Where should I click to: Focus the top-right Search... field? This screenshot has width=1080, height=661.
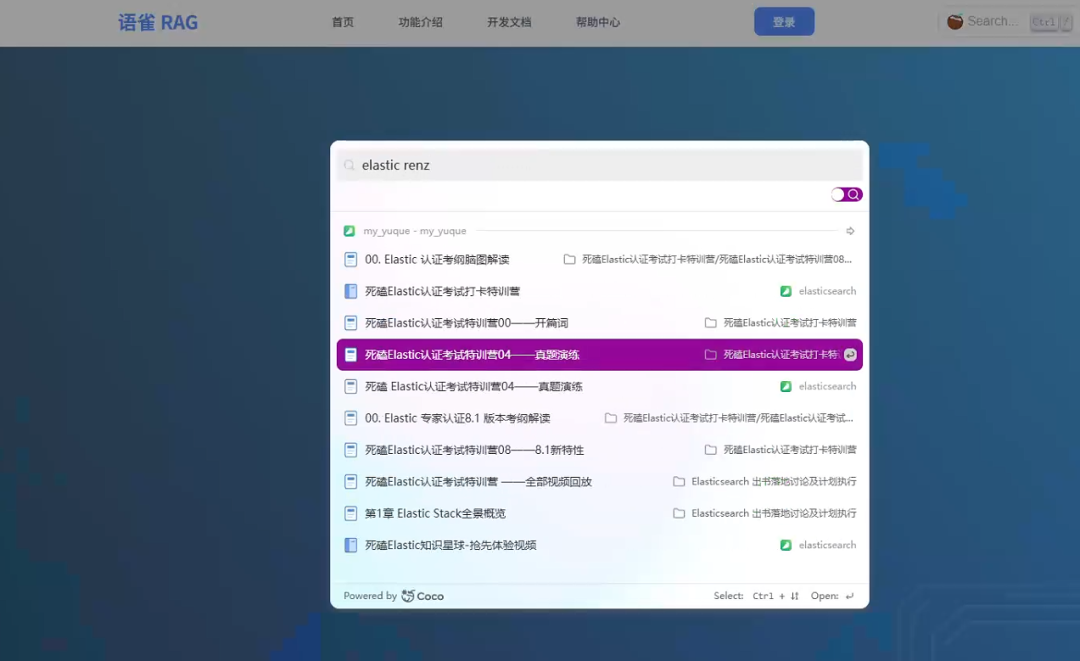1008,21
